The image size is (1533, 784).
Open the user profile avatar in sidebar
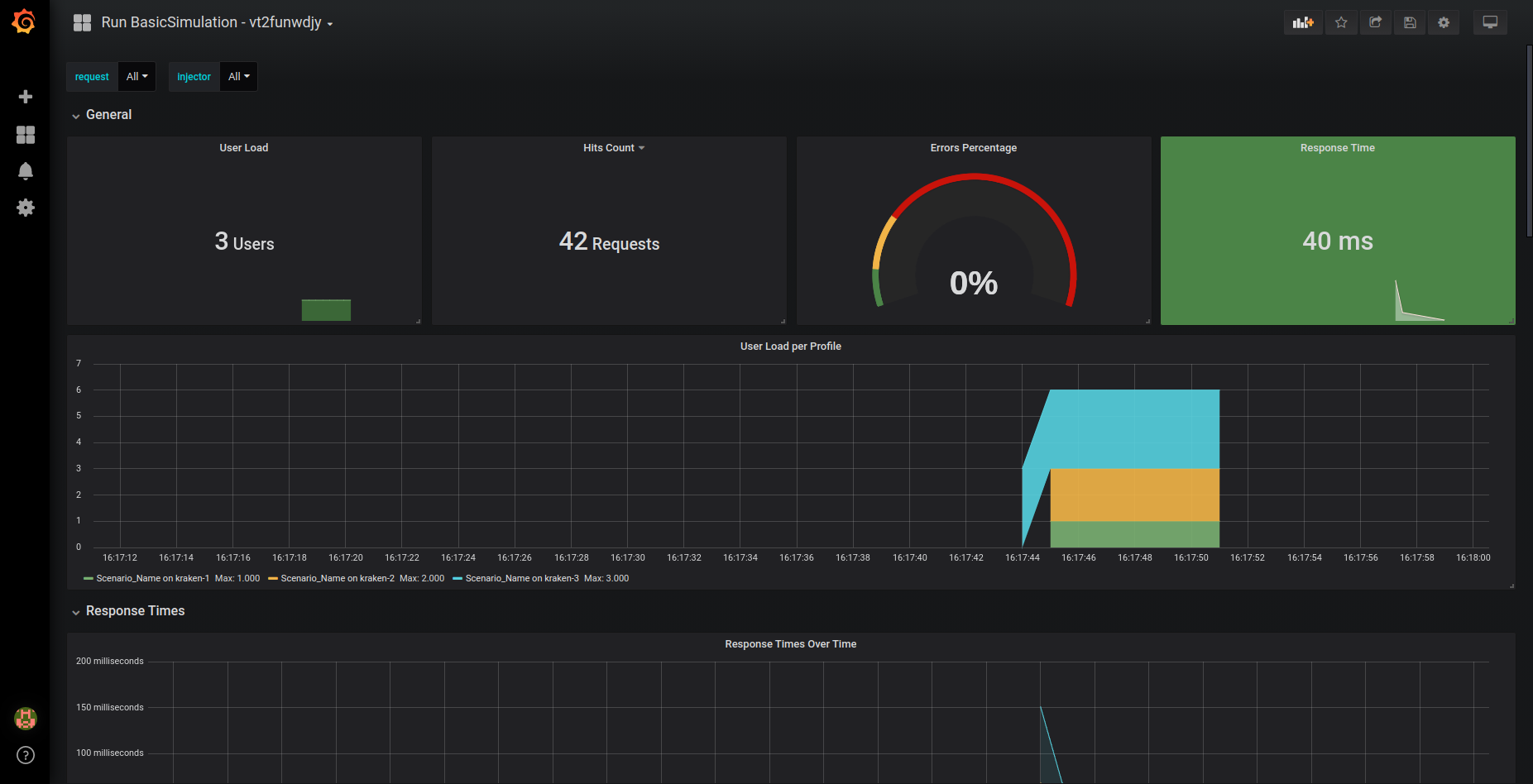25,719
